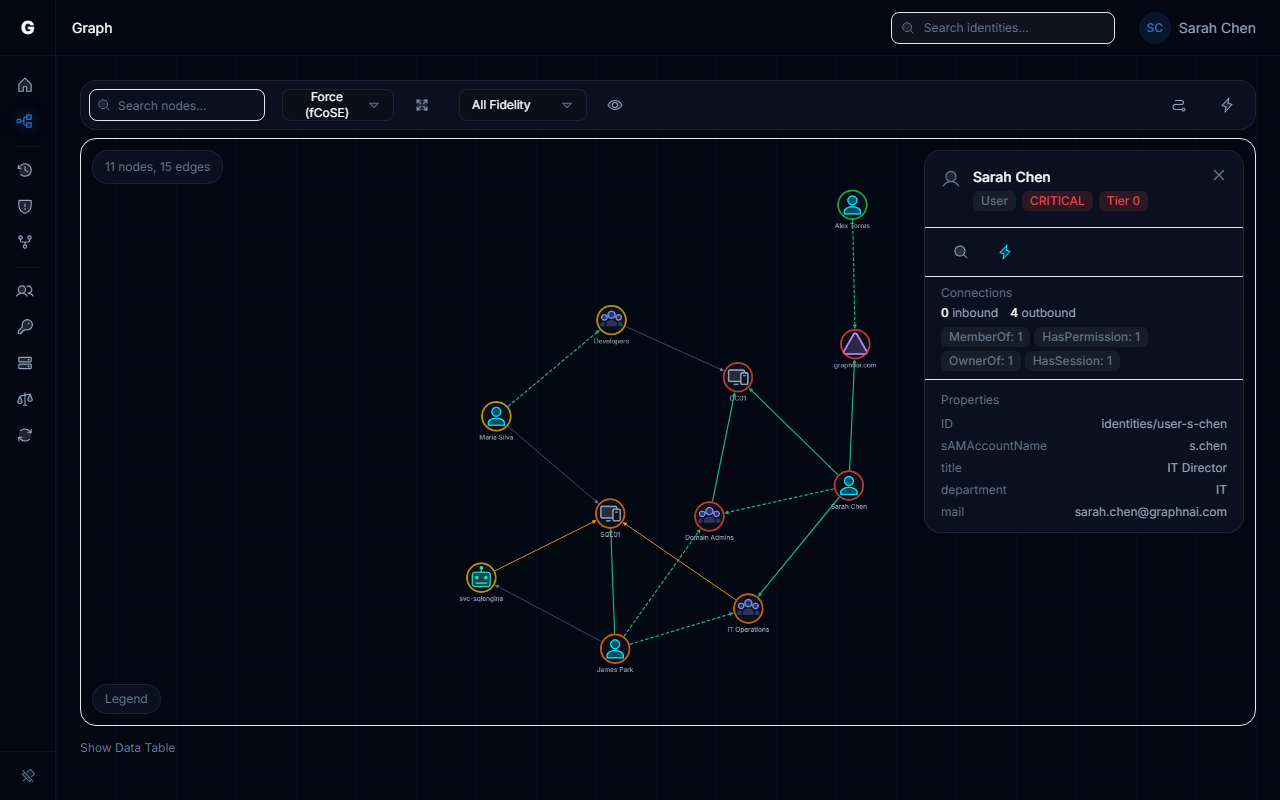Click the shield security icon in sidebar

25,206
